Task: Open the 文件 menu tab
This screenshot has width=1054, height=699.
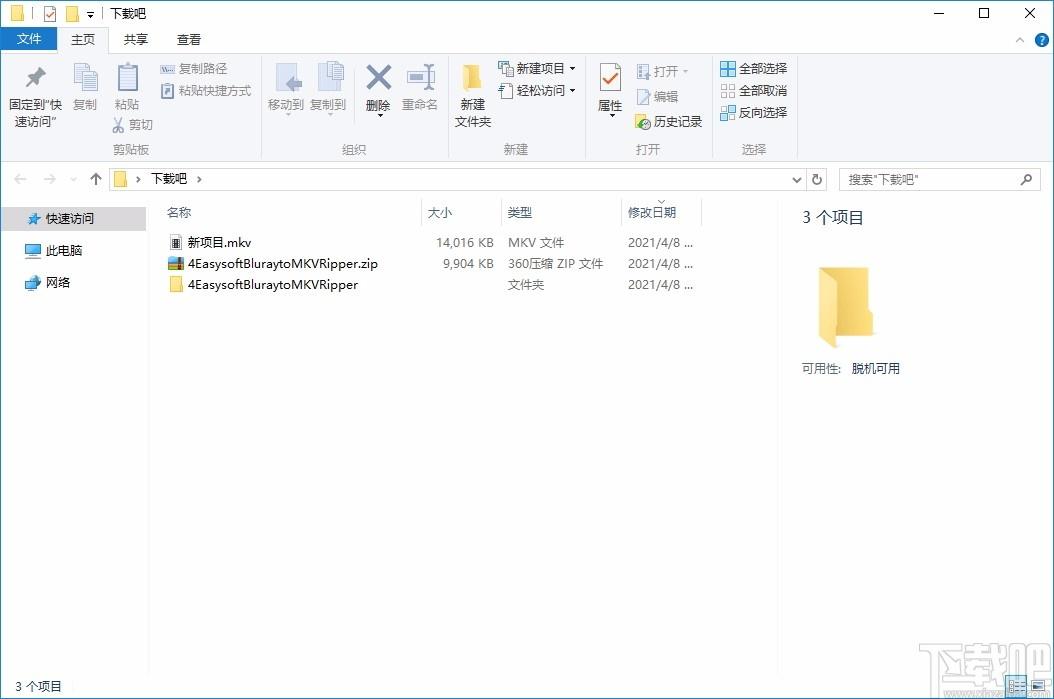Action: tap(28, 39)
